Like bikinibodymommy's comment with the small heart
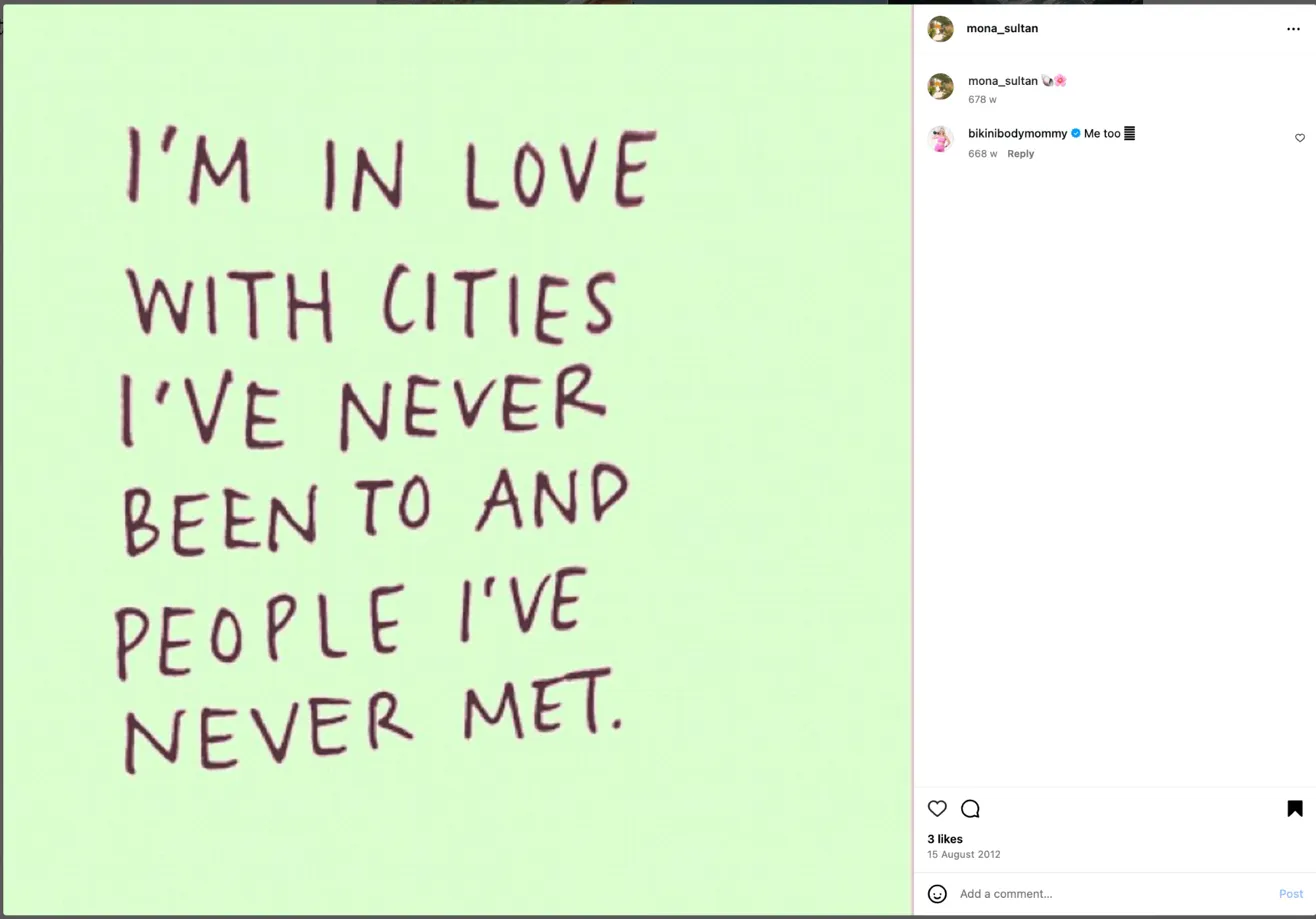The image size is (1316, 919). (x=1300, y=138)
